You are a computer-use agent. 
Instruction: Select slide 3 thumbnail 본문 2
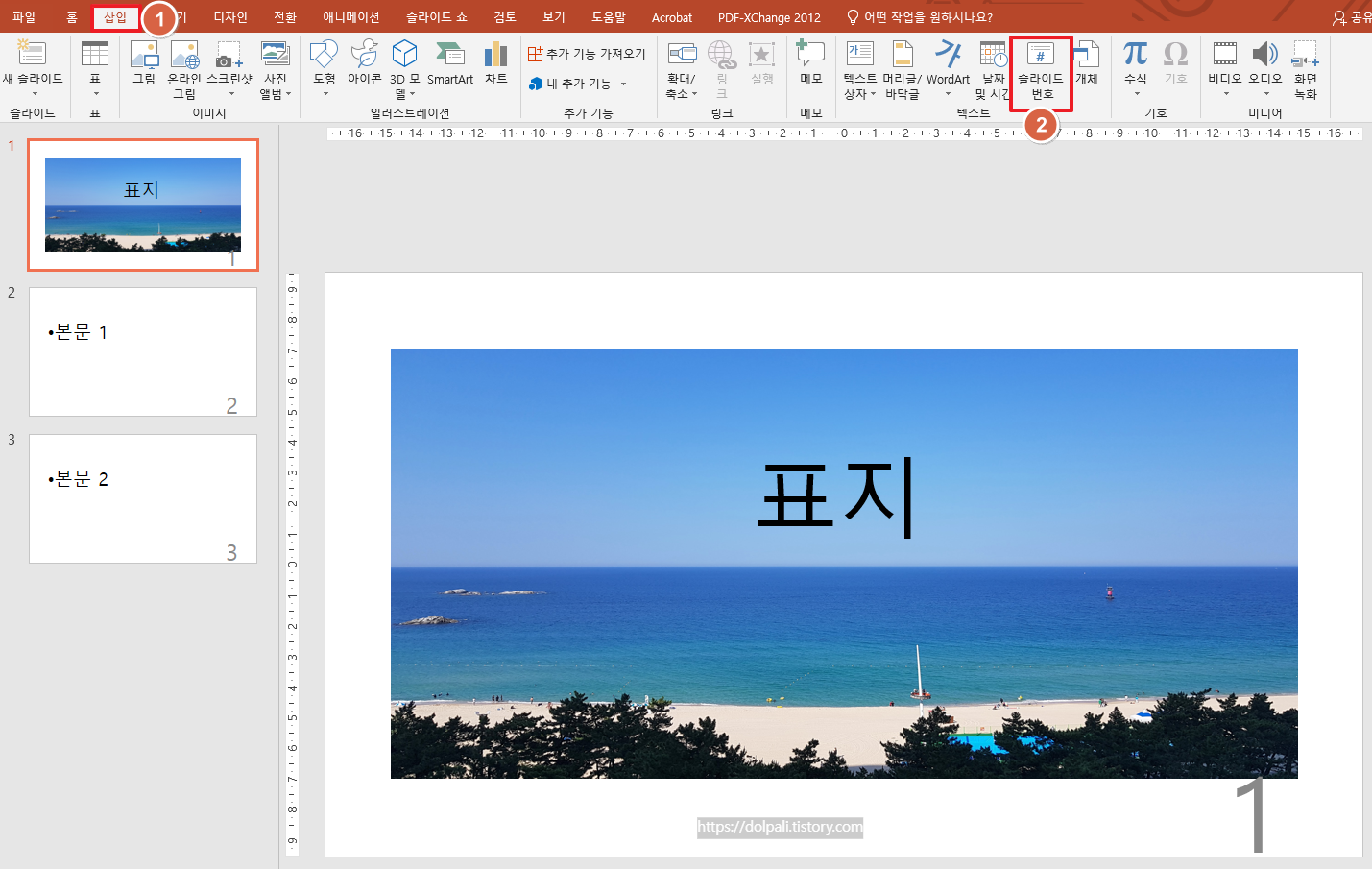coord(143,498)
